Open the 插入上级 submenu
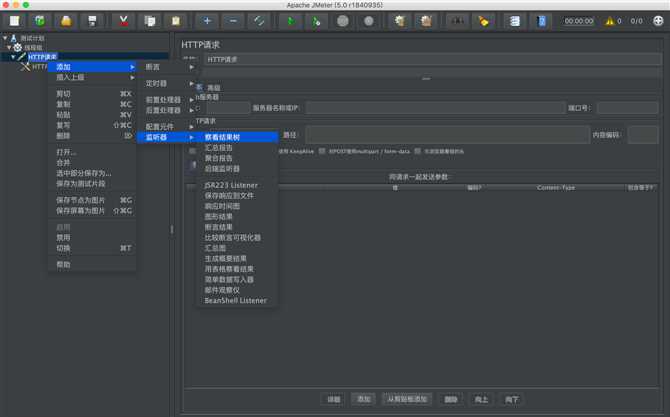Image resolution: width=670 pixels, height=417 pixels. point(92,77)
